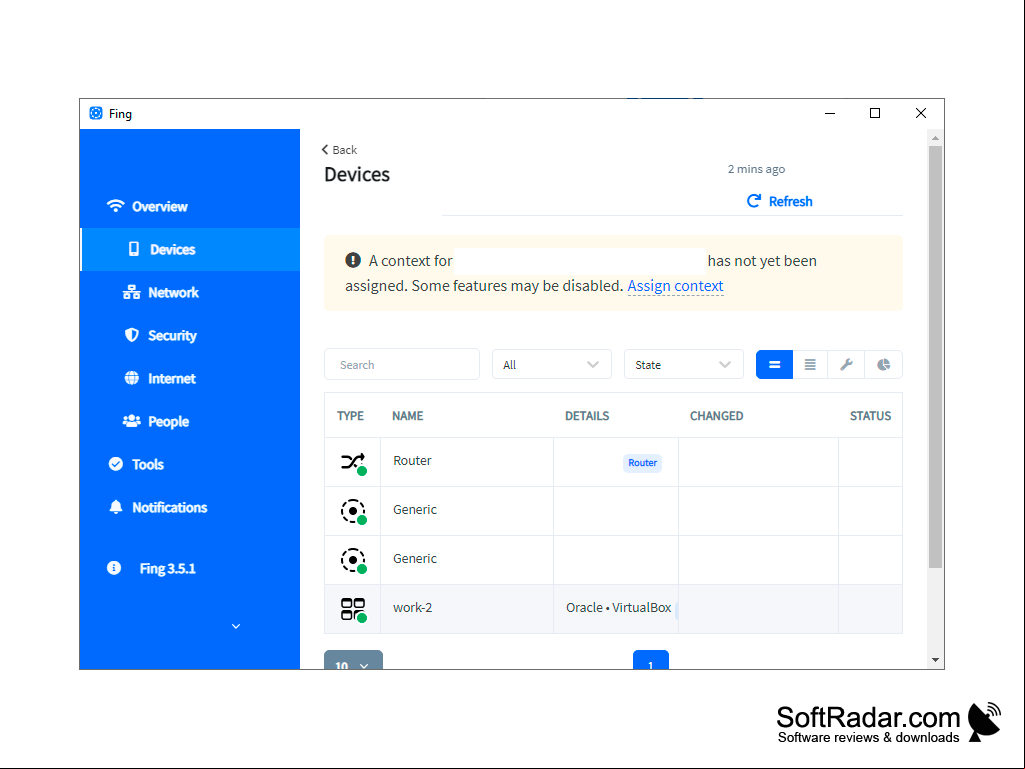Click the Fing 3.5.1 version info
This screenshot has height=769, width=1025.
167,568
